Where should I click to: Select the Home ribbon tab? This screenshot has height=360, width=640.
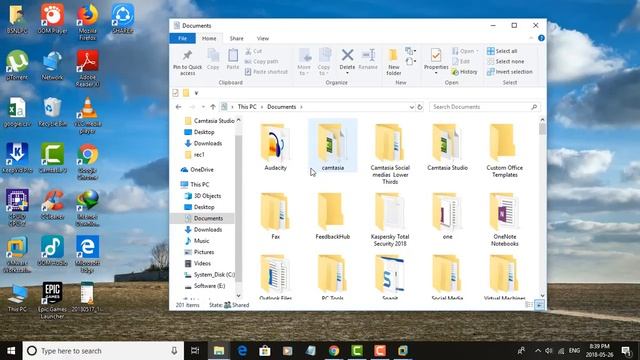pyautogui.click(x=209, y=38)
